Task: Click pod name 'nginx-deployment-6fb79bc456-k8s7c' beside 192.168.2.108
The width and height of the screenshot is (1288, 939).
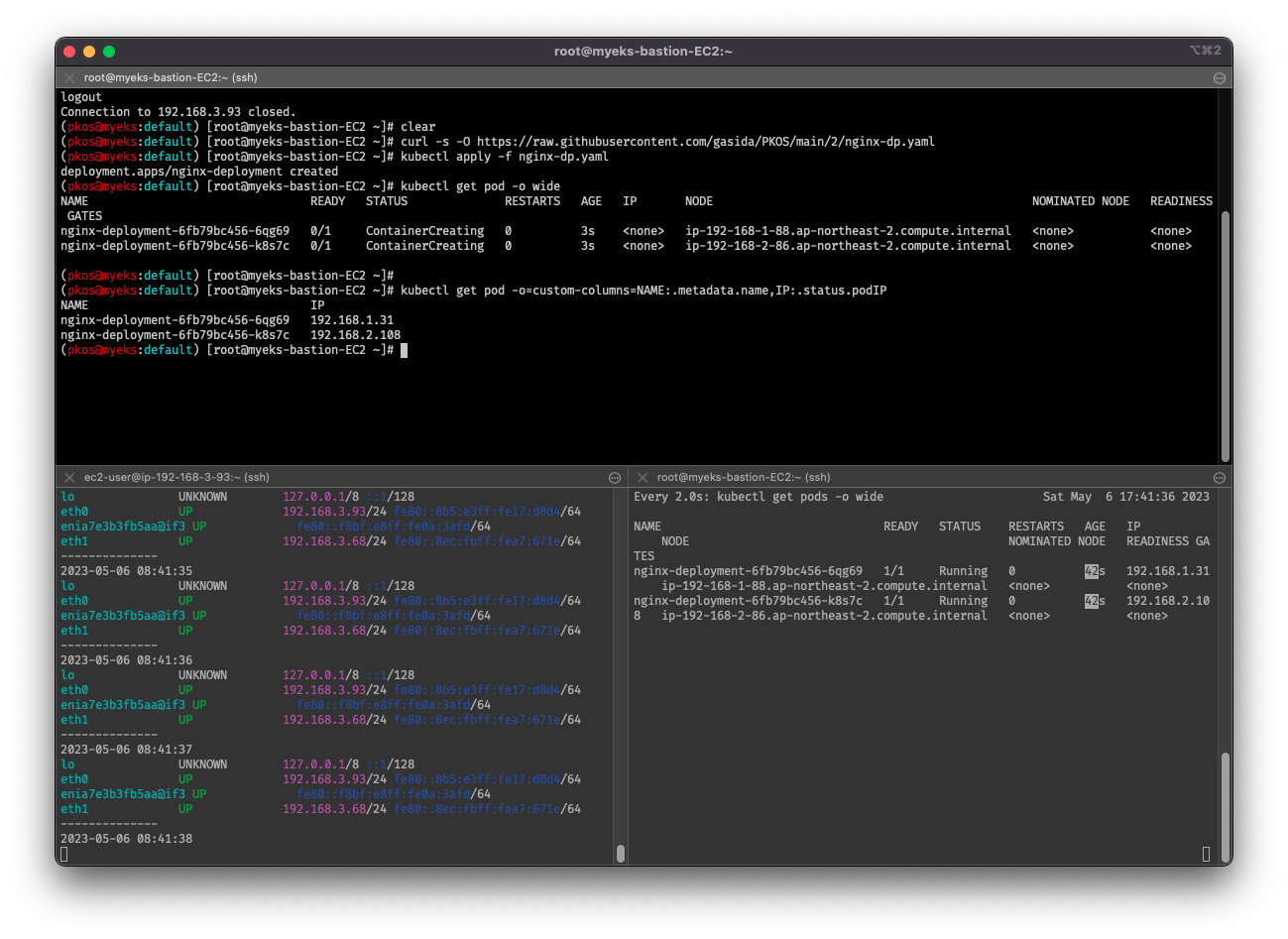Action: [176, 335]
